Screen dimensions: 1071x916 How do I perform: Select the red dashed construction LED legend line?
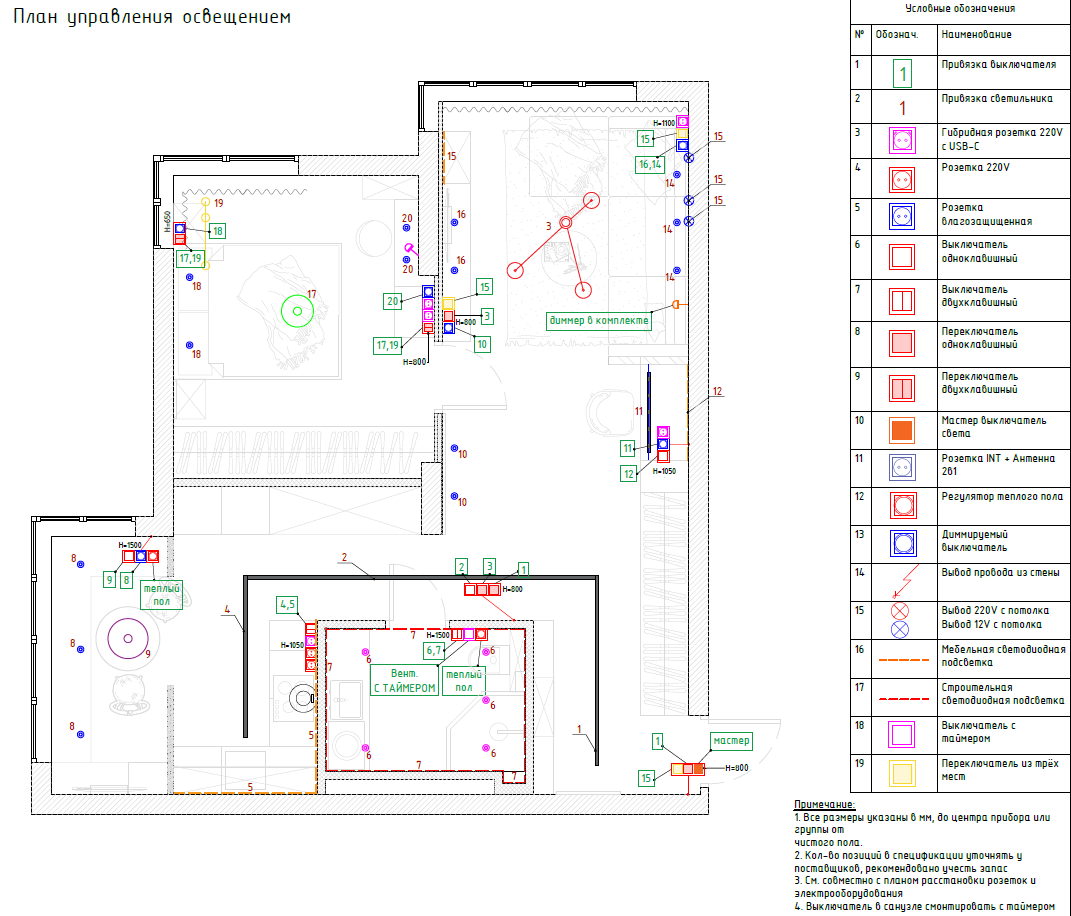[904, 699]
